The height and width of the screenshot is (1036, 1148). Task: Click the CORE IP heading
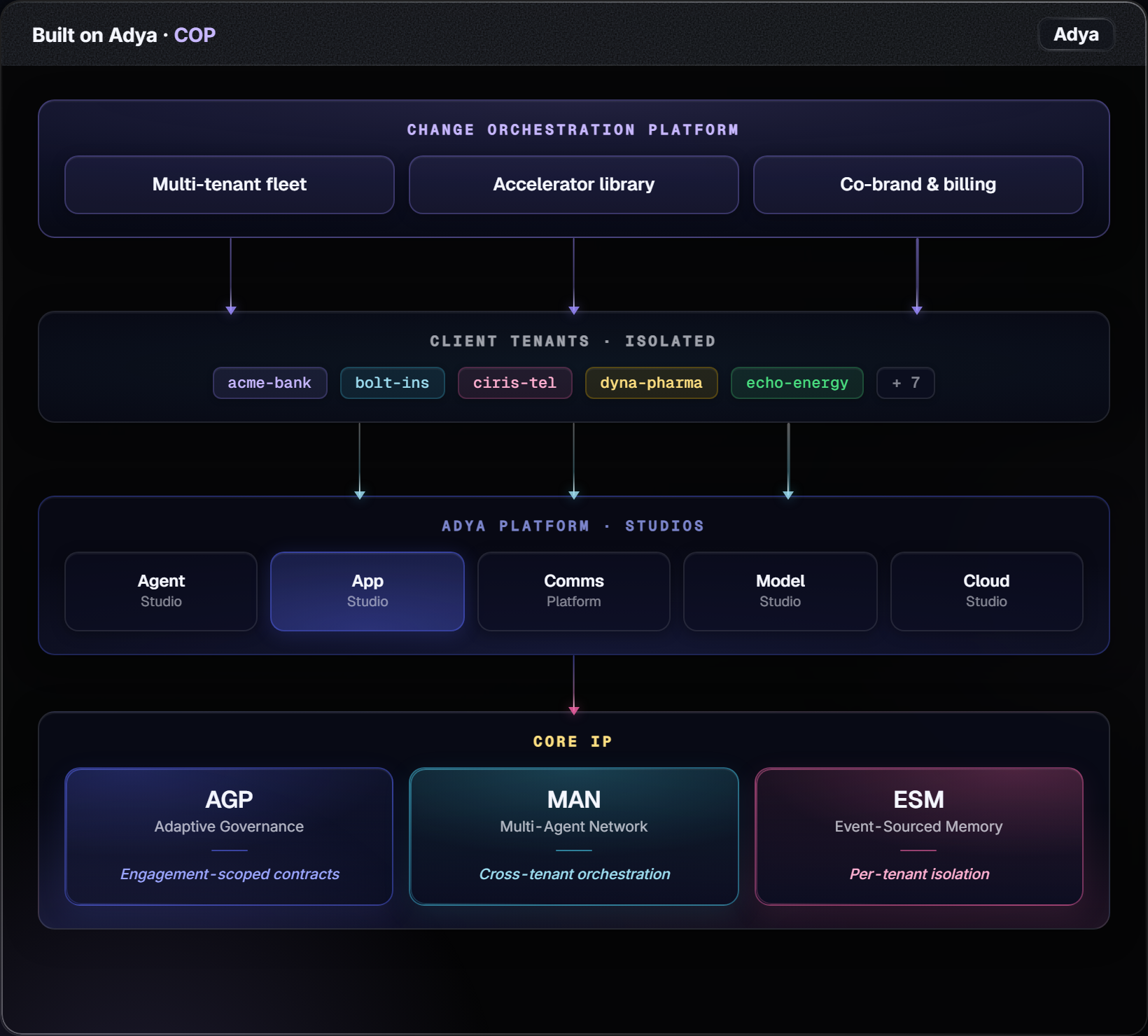573,742
